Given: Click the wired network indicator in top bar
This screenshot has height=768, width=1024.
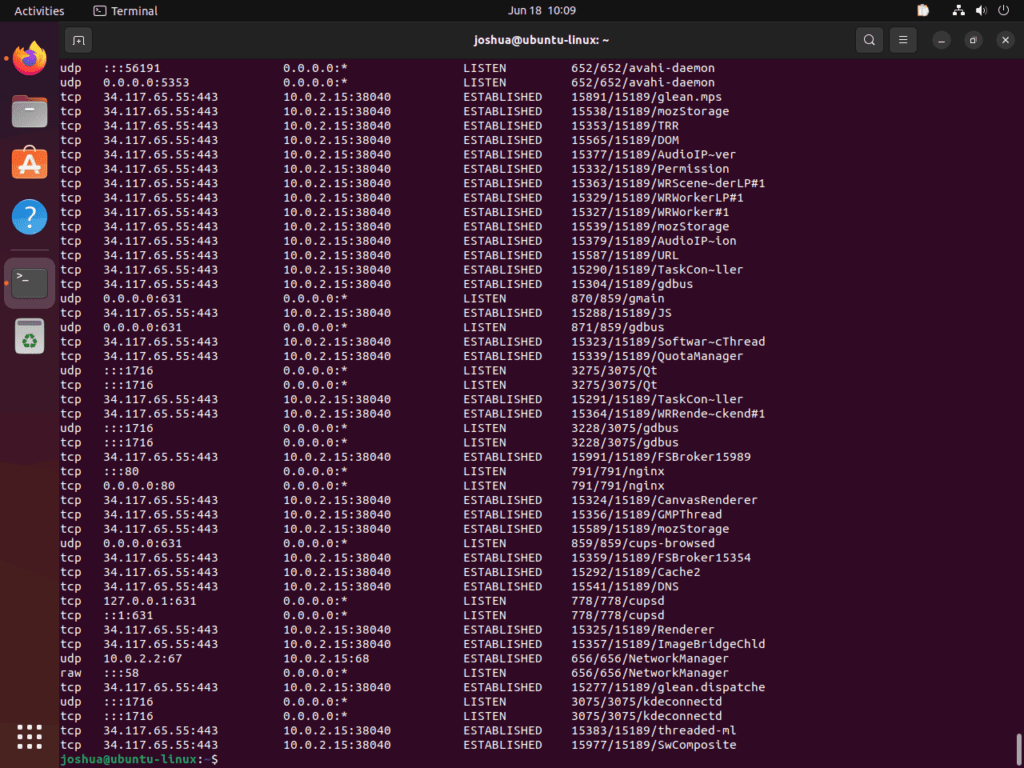Looking at the screenshot, I should tap(958, 11).
